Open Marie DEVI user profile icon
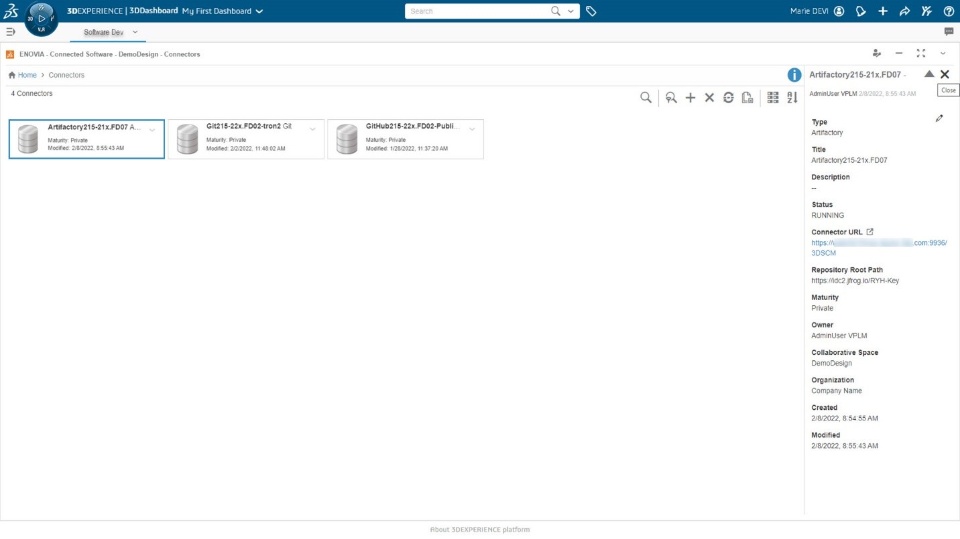The width and height of the screenshot is (960, 539). point(839,11)
